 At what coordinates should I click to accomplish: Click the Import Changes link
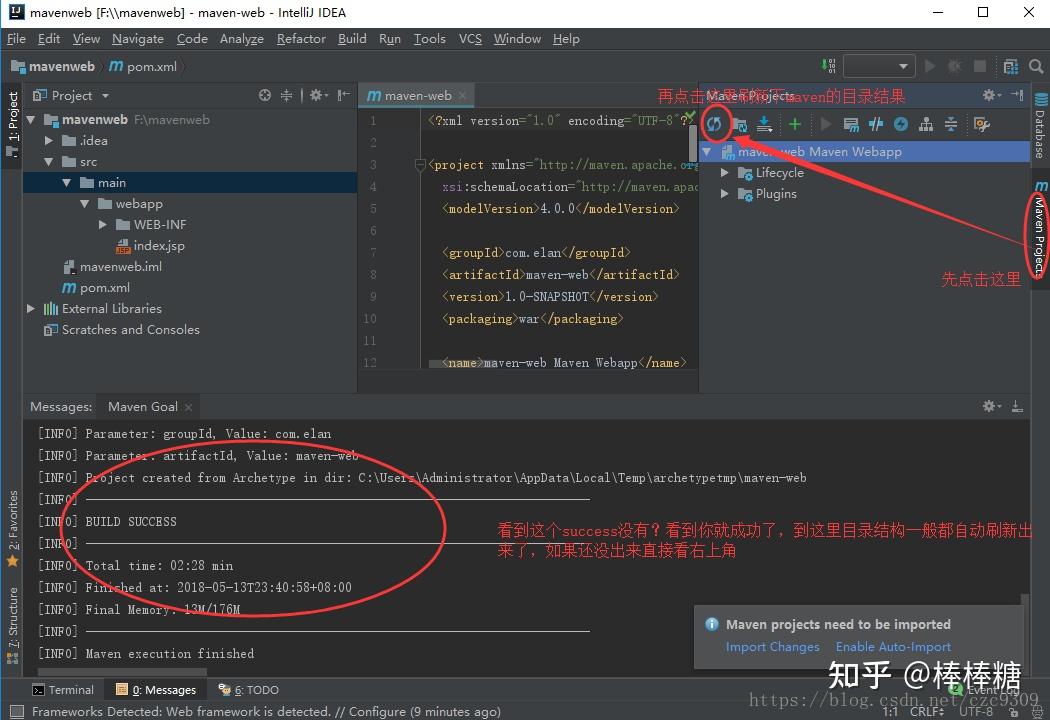pyautogui.click(x=773, y=646)
